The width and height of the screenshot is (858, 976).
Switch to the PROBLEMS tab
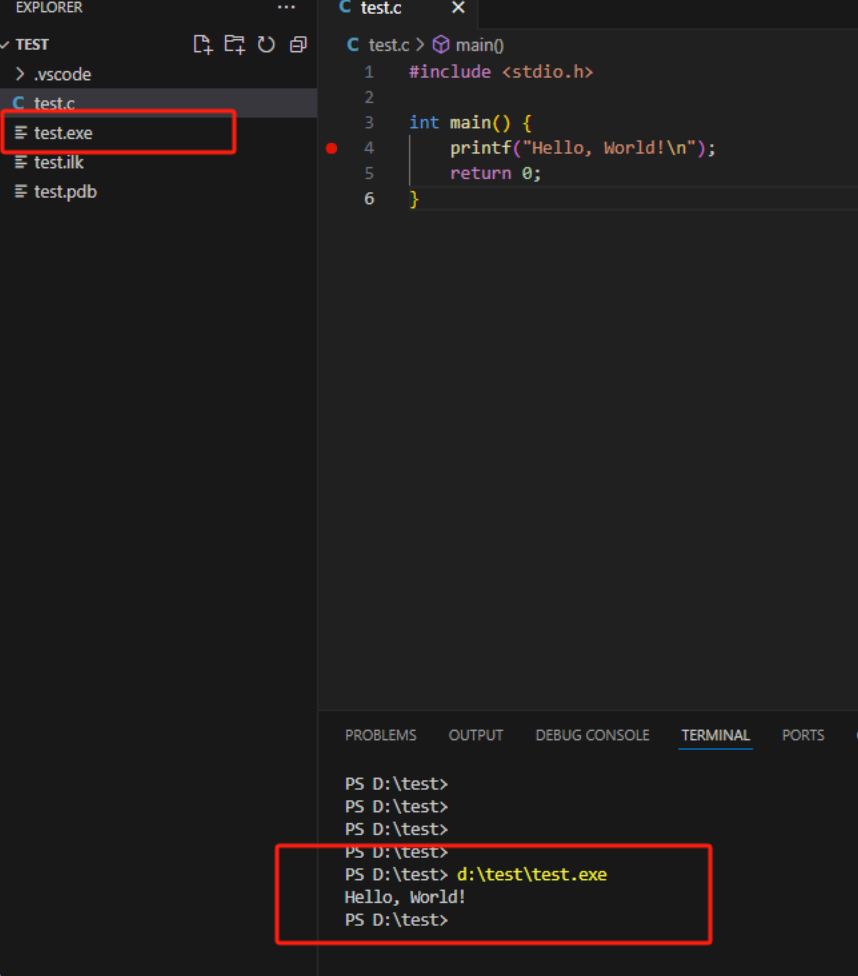point(380,735)
